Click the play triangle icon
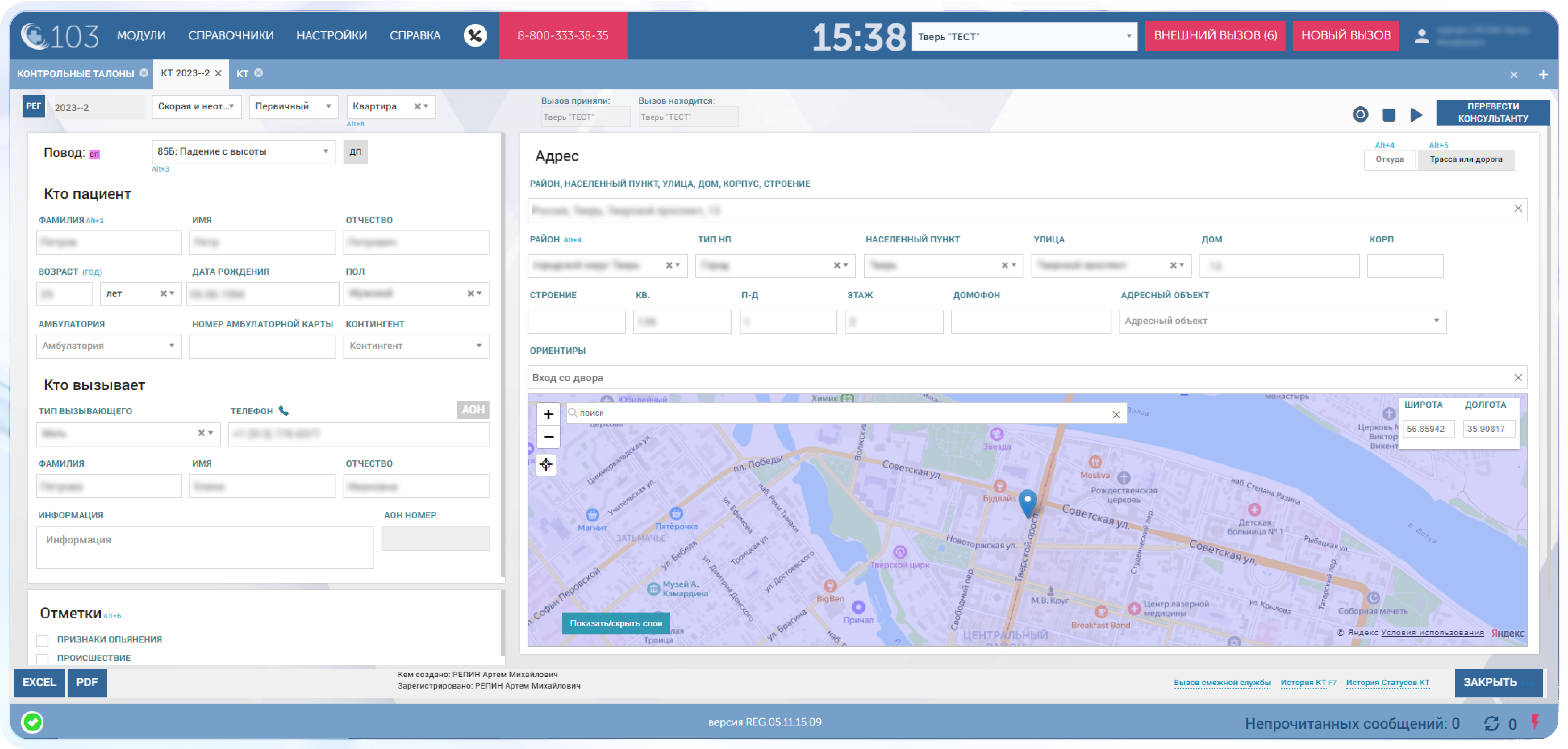This screenshot has height=749, width=1568. tap(1416, 114)
